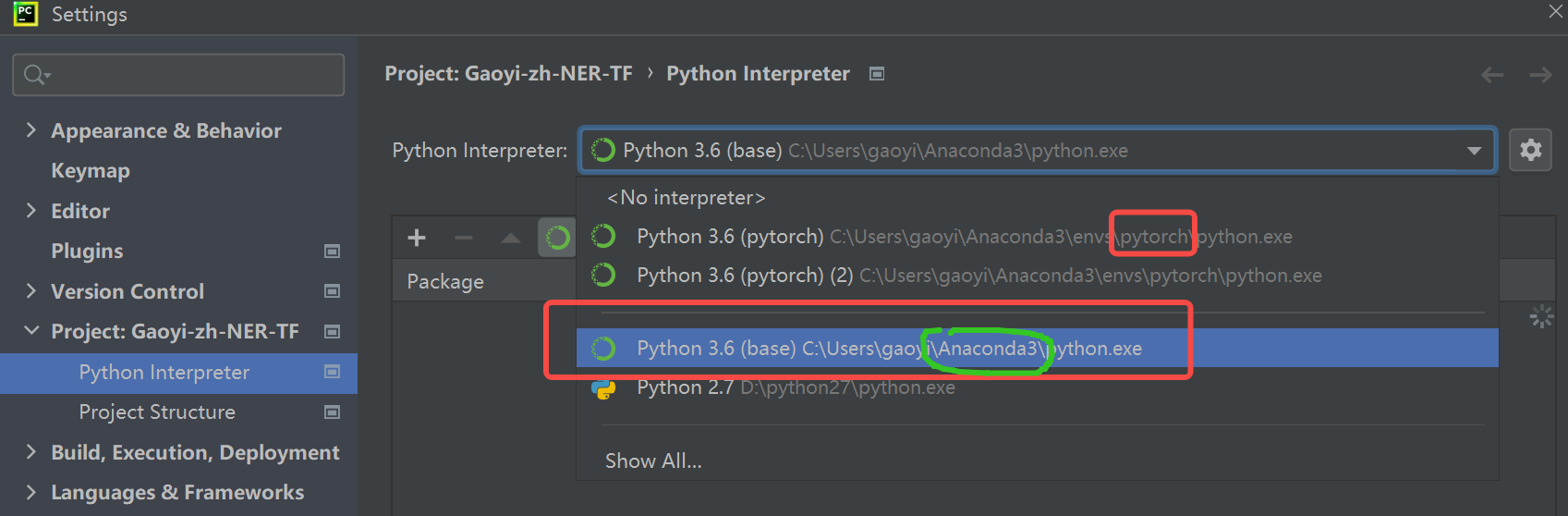1568x516 pixels.
Task: Click the icon beside Project Structure
Action: 333,412
